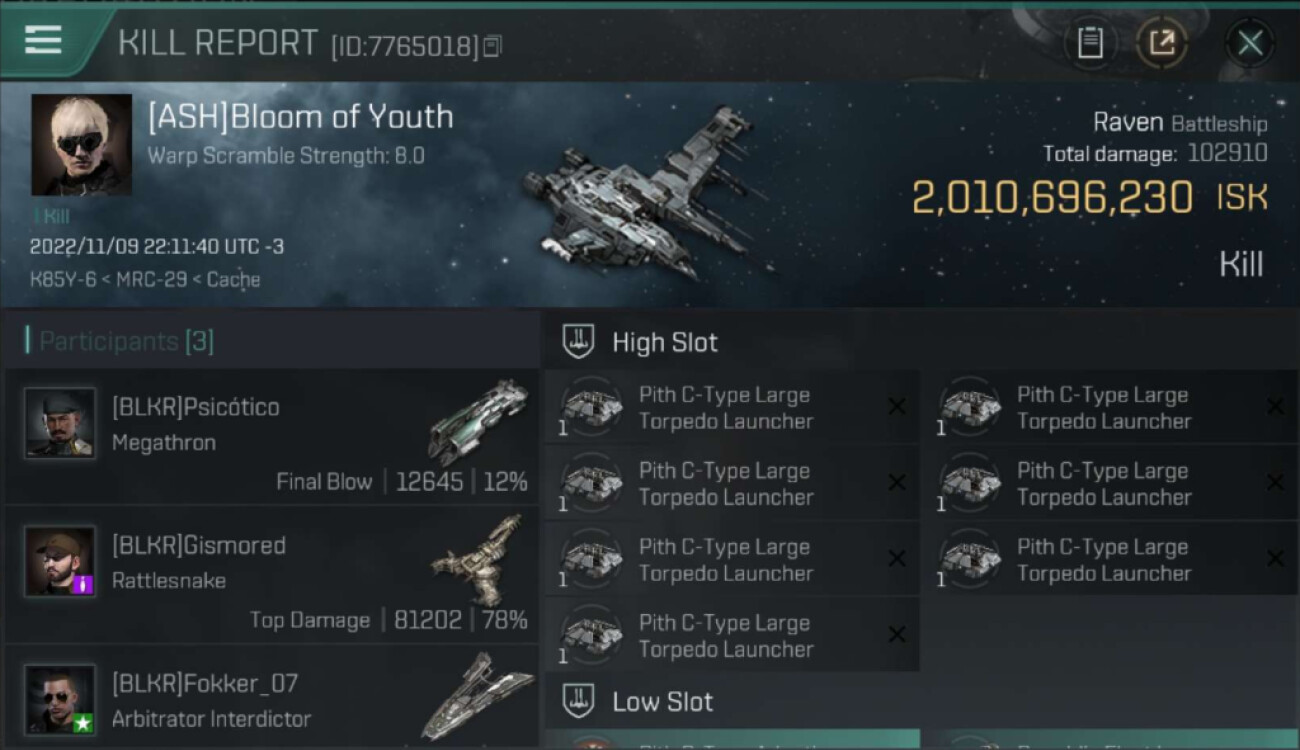Open the hamburger main menu
Screen dimensions: 1300x750
[x=44, y=40]
